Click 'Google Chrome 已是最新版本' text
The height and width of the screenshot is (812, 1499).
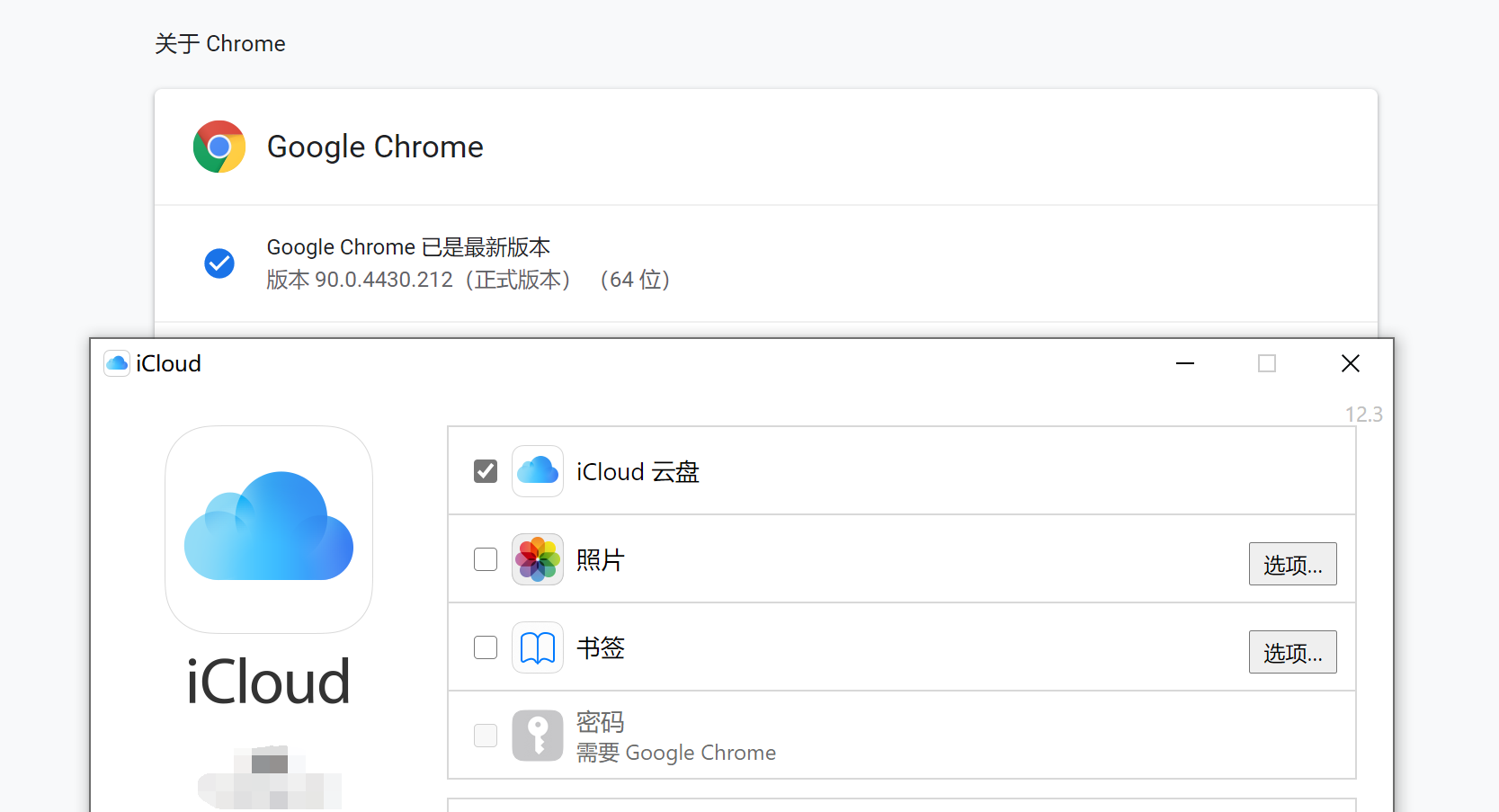pos(408,247)
